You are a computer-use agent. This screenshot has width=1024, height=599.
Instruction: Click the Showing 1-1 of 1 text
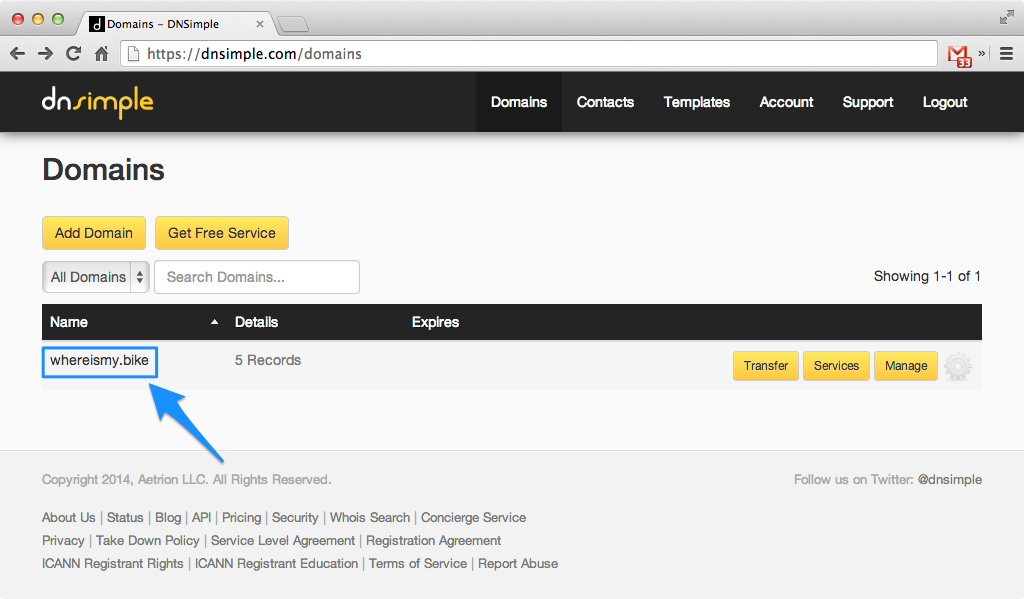927,276
